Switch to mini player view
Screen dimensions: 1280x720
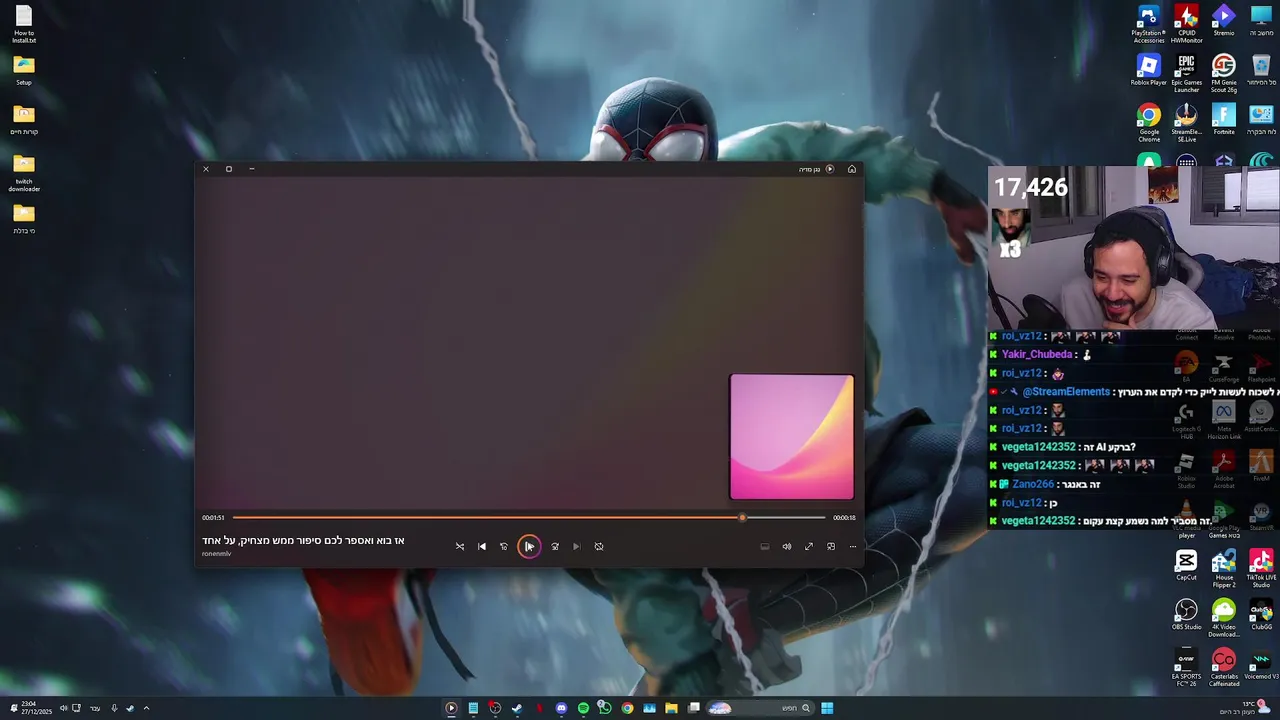pos(831,546)
